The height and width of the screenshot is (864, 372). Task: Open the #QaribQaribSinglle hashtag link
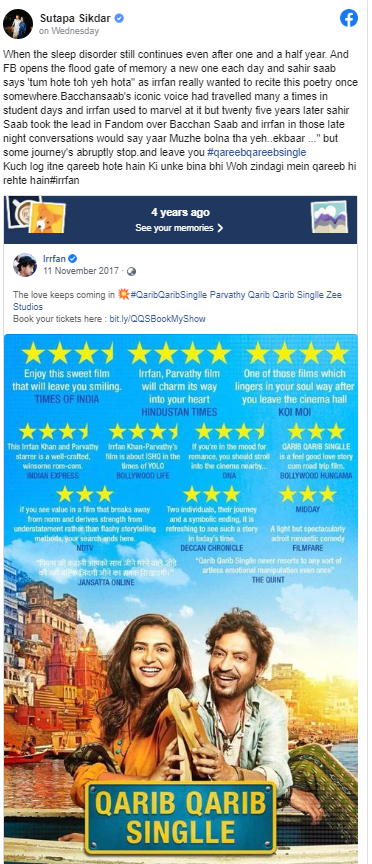pyautogui.click(x=169, y=295)
